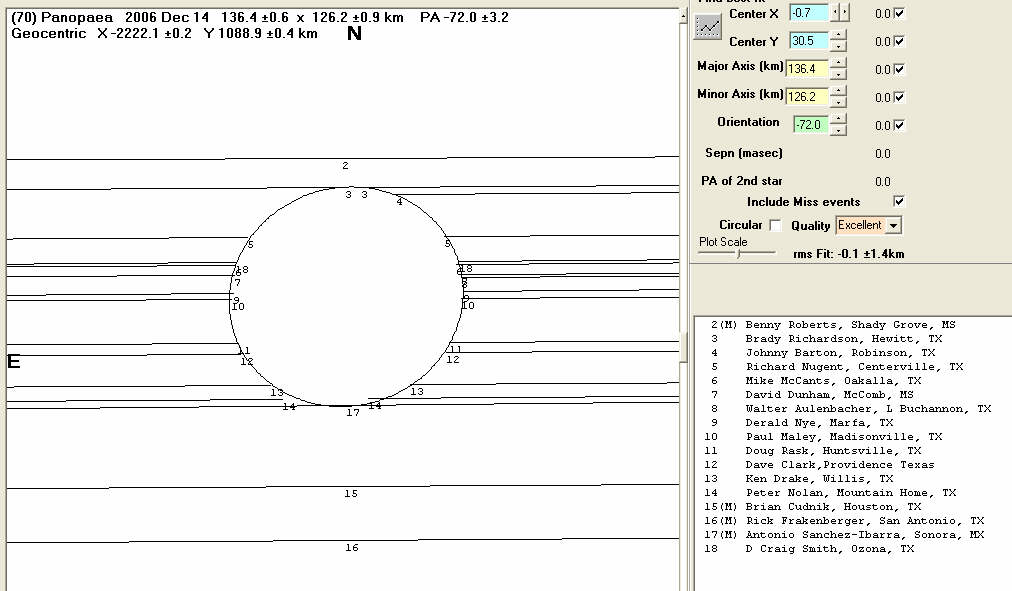Select the Orientation value field
The image size is (1012, 591).
tap(811, 125)
